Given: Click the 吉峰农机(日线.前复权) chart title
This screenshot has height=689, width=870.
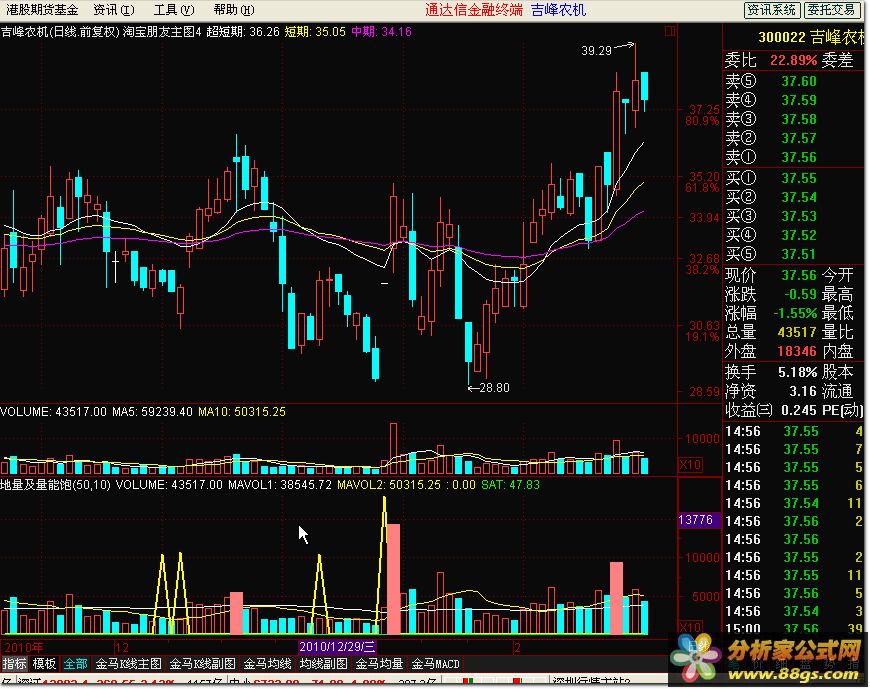Looking at the screenshot, I should pos(60,32).
